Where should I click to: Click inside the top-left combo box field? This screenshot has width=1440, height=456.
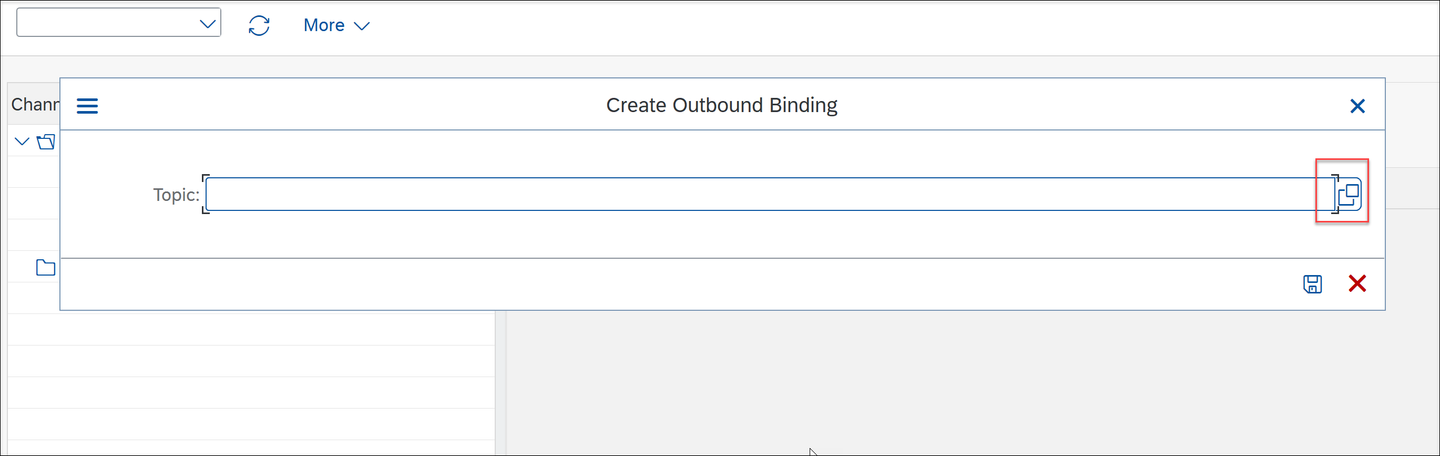point(107,24)
